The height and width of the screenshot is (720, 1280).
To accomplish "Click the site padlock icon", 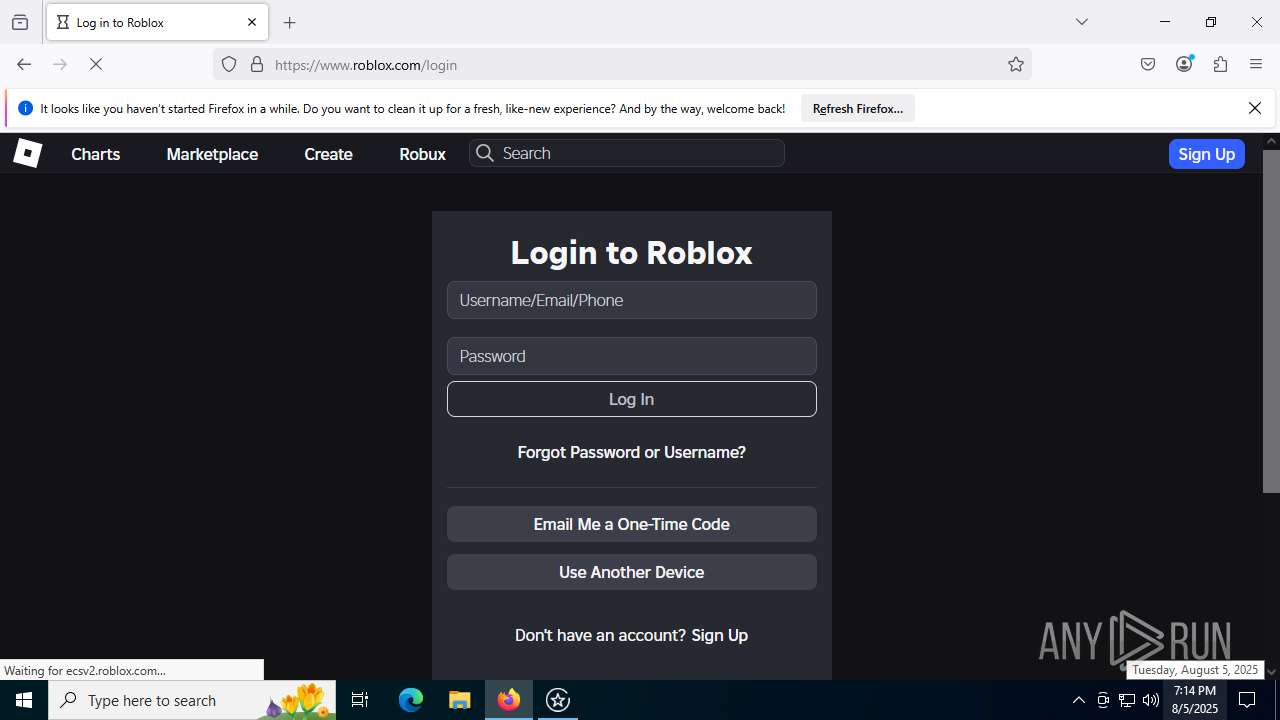I will pos(257,64).
